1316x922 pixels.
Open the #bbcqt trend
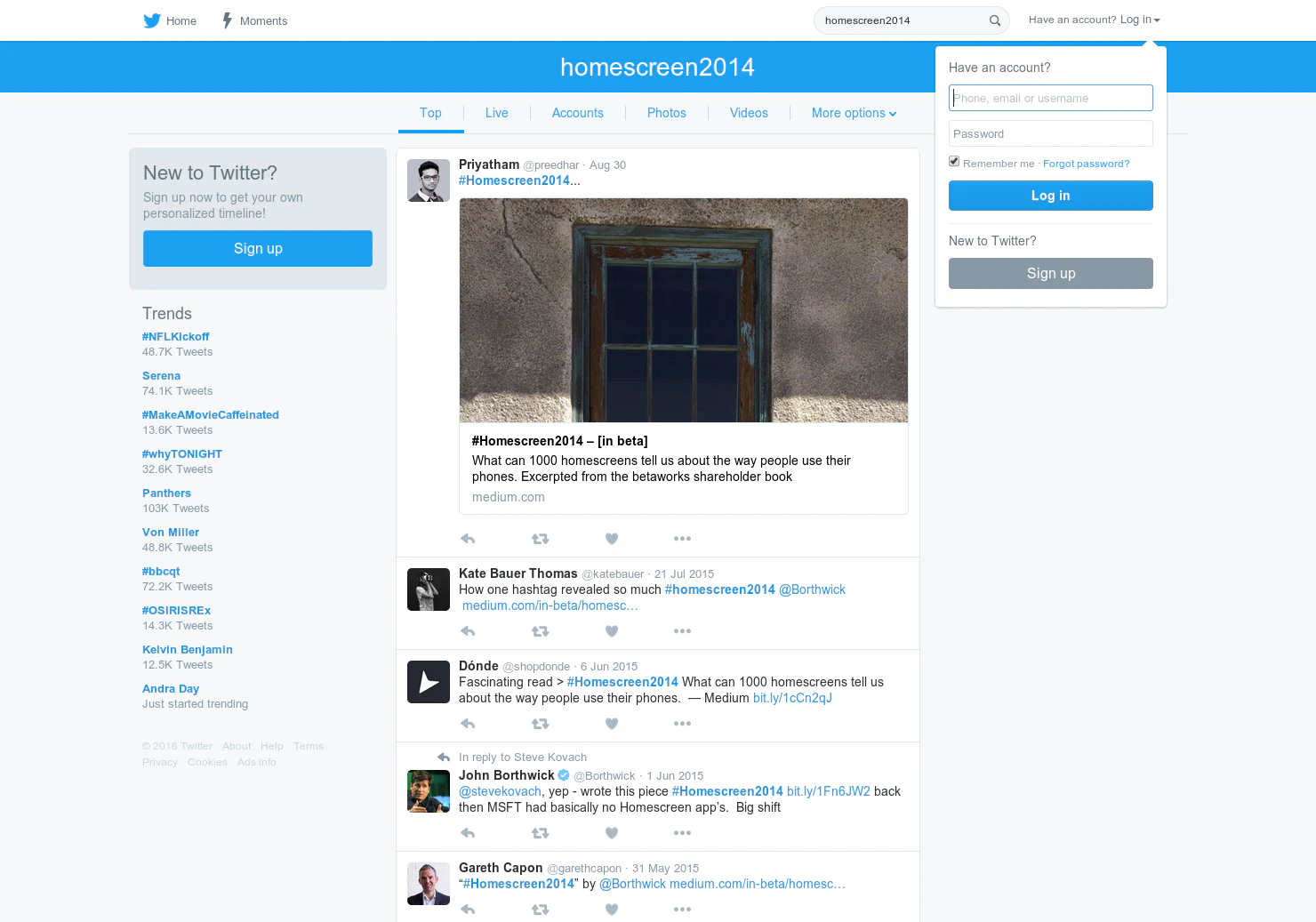[x=161, y=572]
